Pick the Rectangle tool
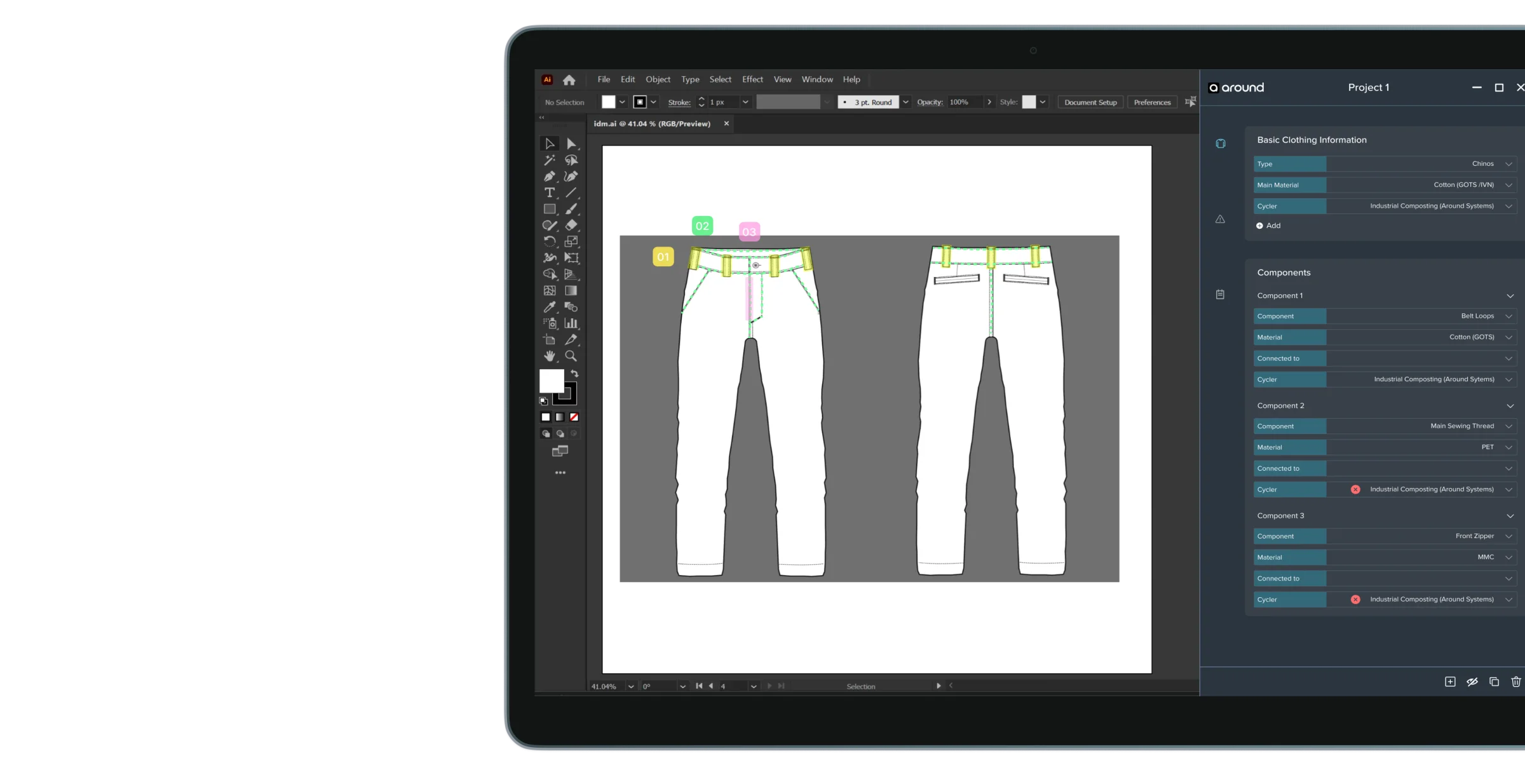This screenshot has height=784, width=1525. coord(549,208)
